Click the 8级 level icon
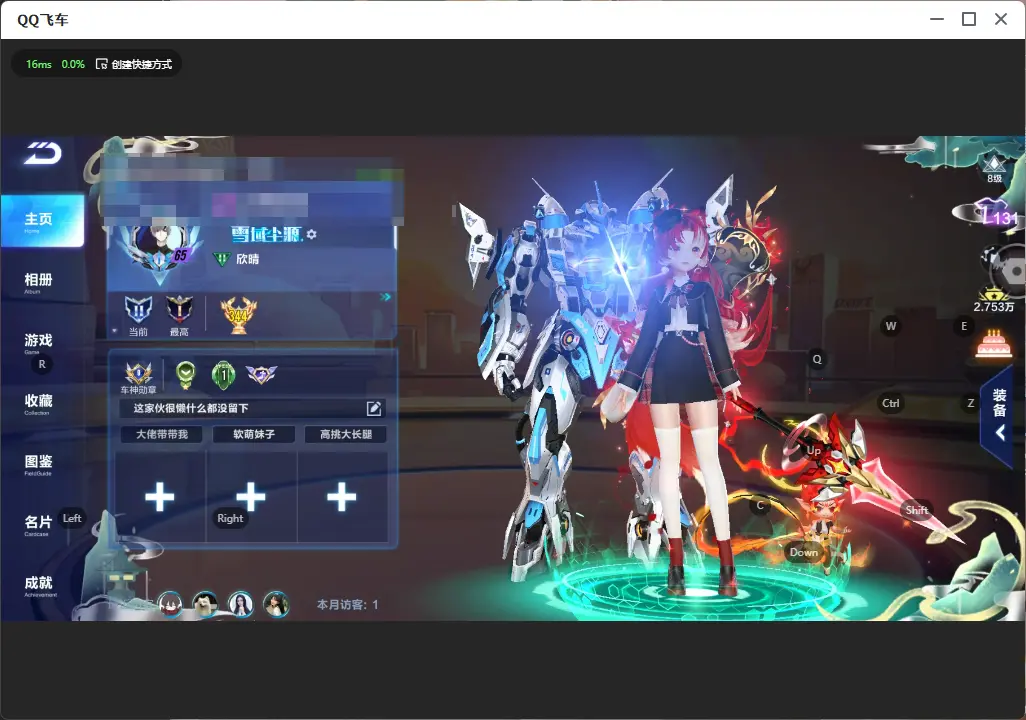 click(994, 168)
